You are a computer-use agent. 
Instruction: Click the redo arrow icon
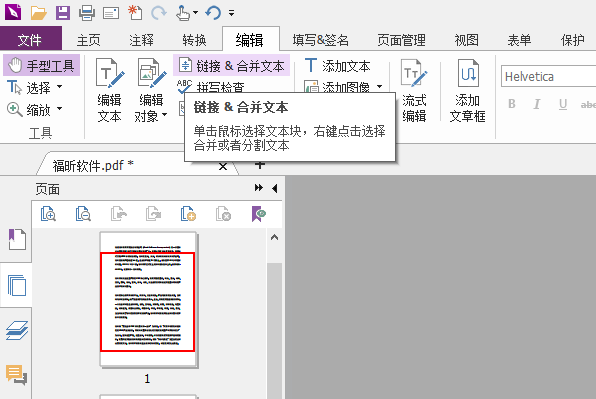point(159,13)
